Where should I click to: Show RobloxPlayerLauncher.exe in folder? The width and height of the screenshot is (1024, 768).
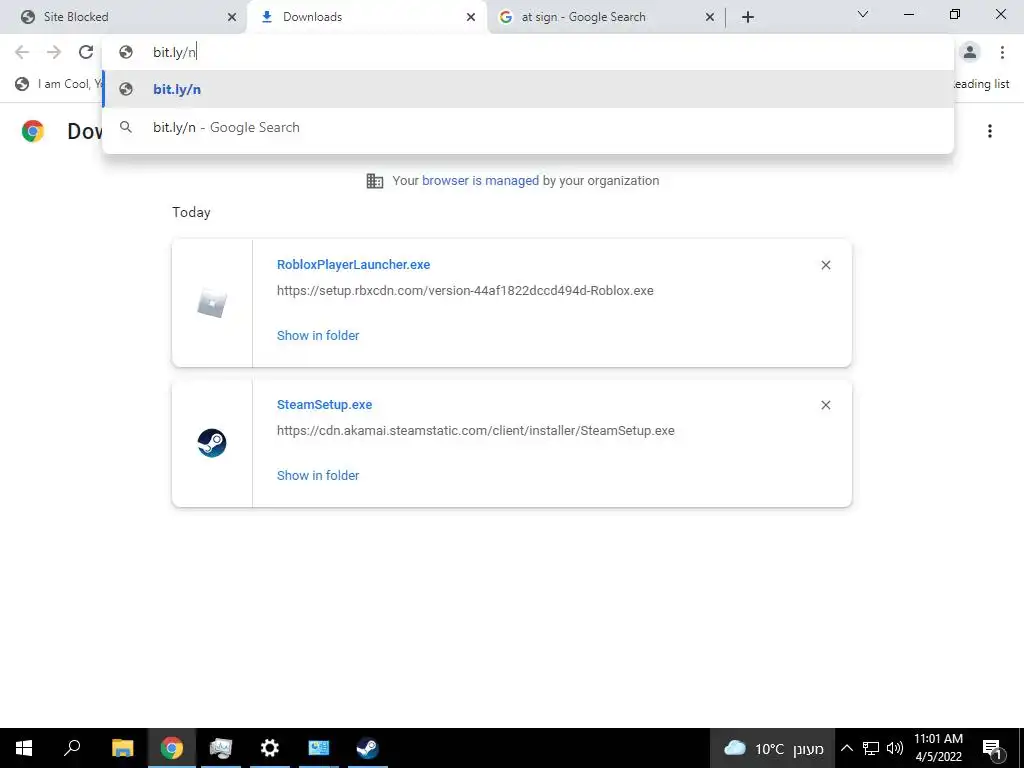318,336
